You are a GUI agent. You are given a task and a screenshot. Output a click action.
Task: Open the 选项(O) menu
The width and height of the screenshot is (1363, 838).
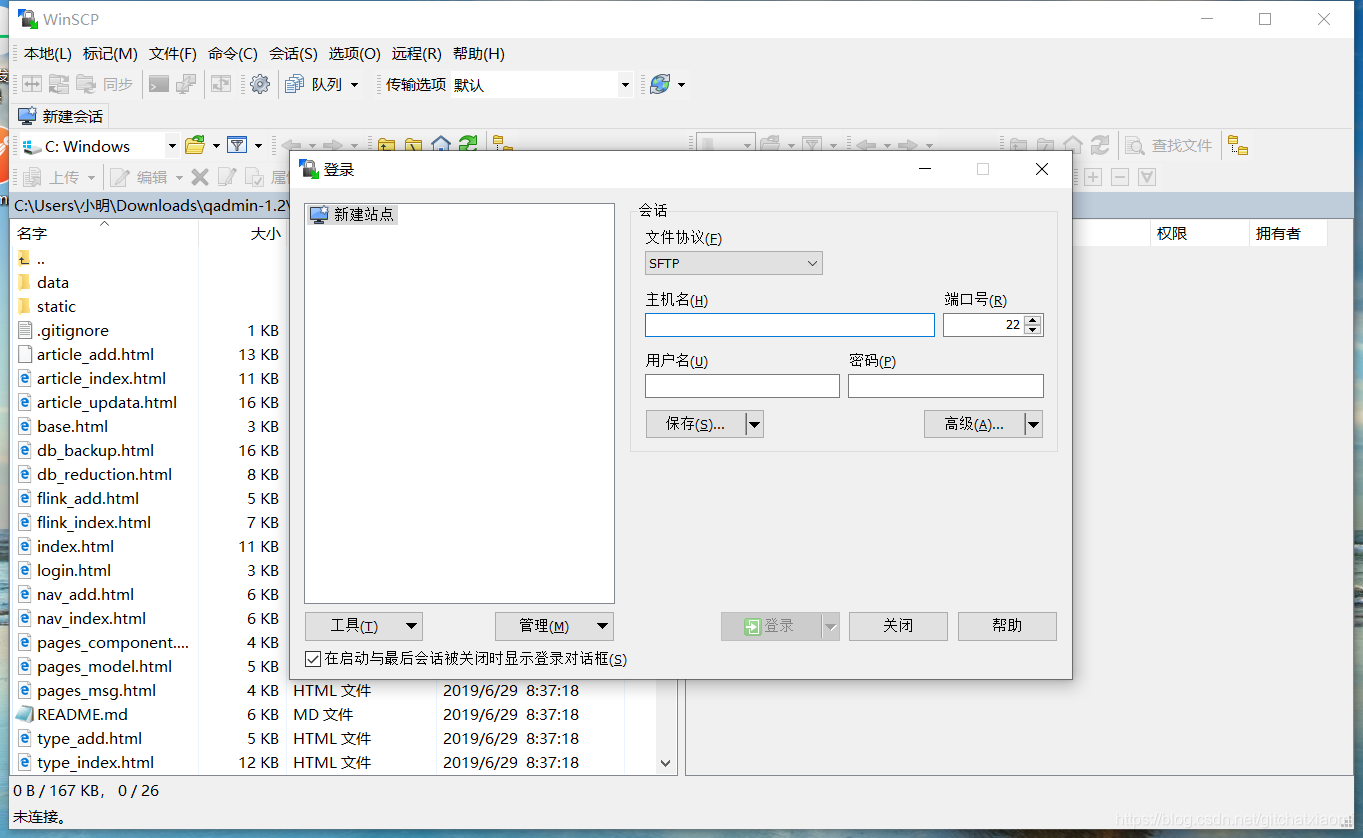pos(355,54)
